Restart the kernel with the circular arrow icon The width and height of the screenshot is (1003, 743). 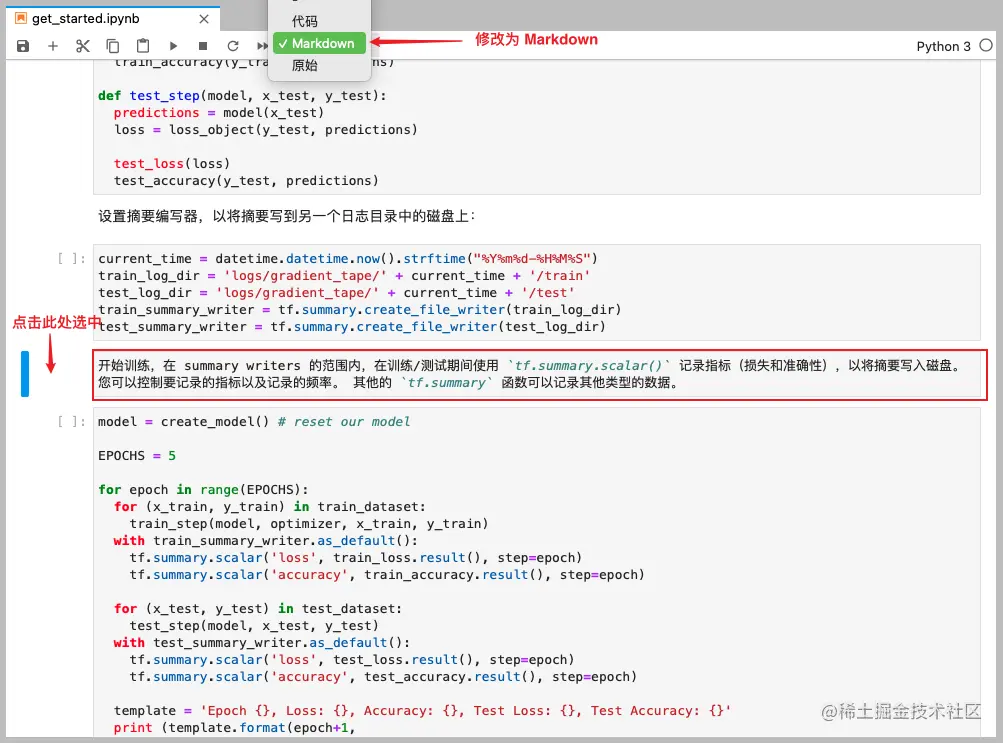(x=233, y=46)
